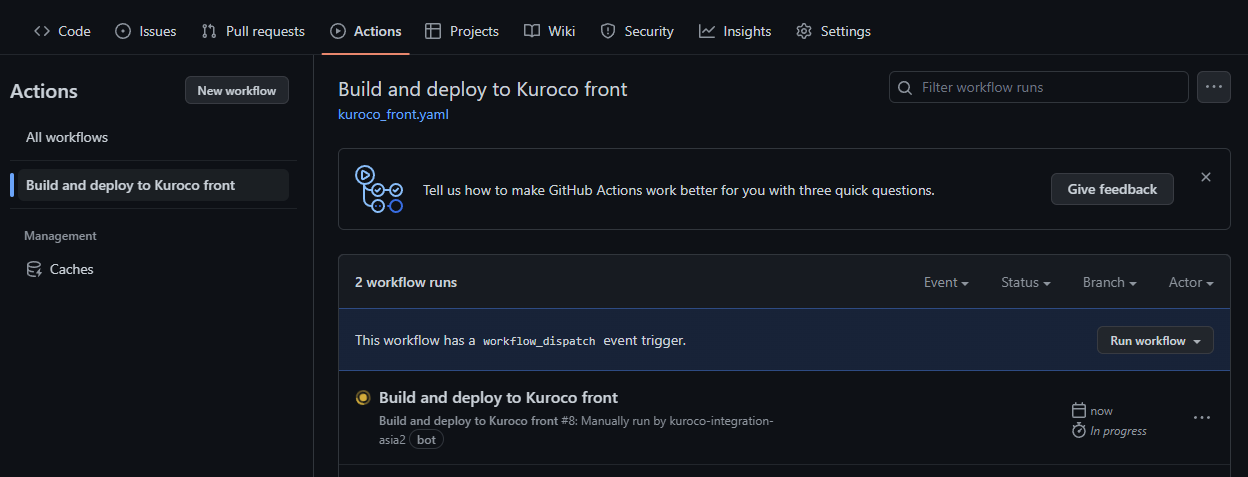Switch to the Projects tab
The width and height of the screenshot is (1248, 477).
[x=462, y=31]
